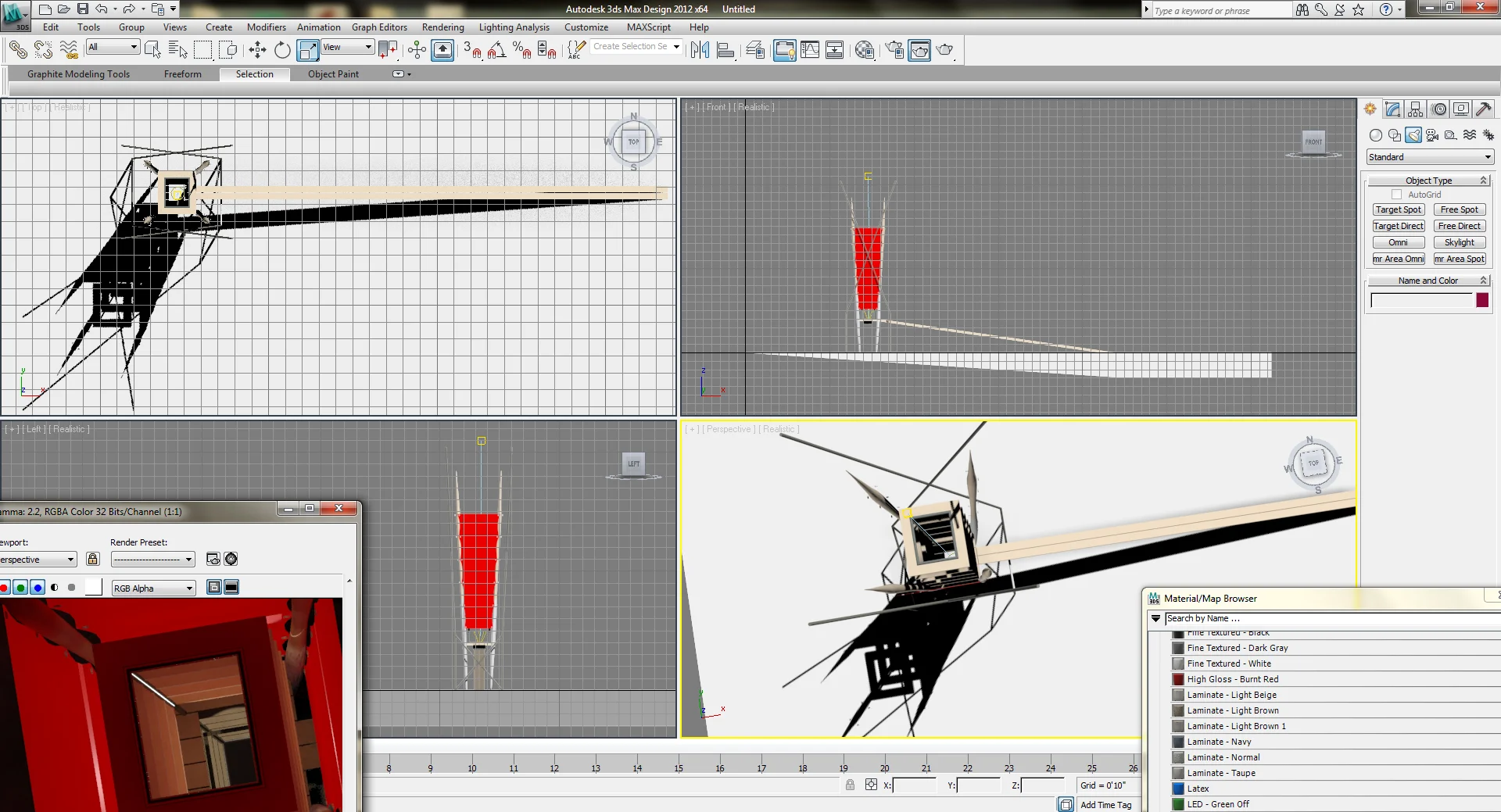The image size is (1501, 812).
Task: Activate the Select Object tool
Action: click(153, 50)
